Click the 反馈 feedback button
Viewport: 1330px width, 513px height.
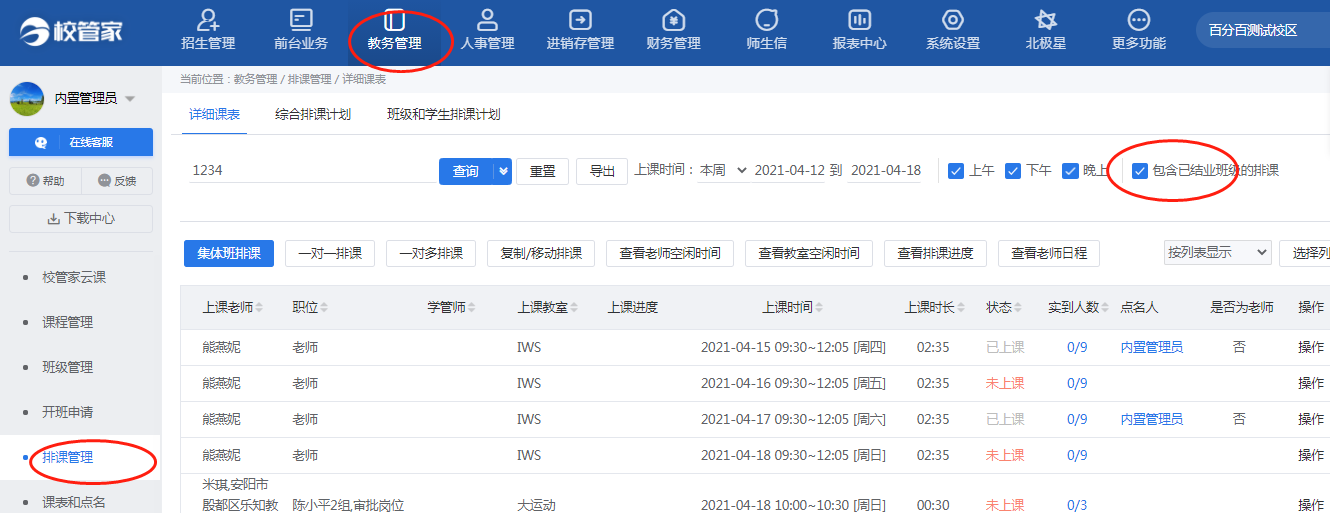tap(117, 181)
